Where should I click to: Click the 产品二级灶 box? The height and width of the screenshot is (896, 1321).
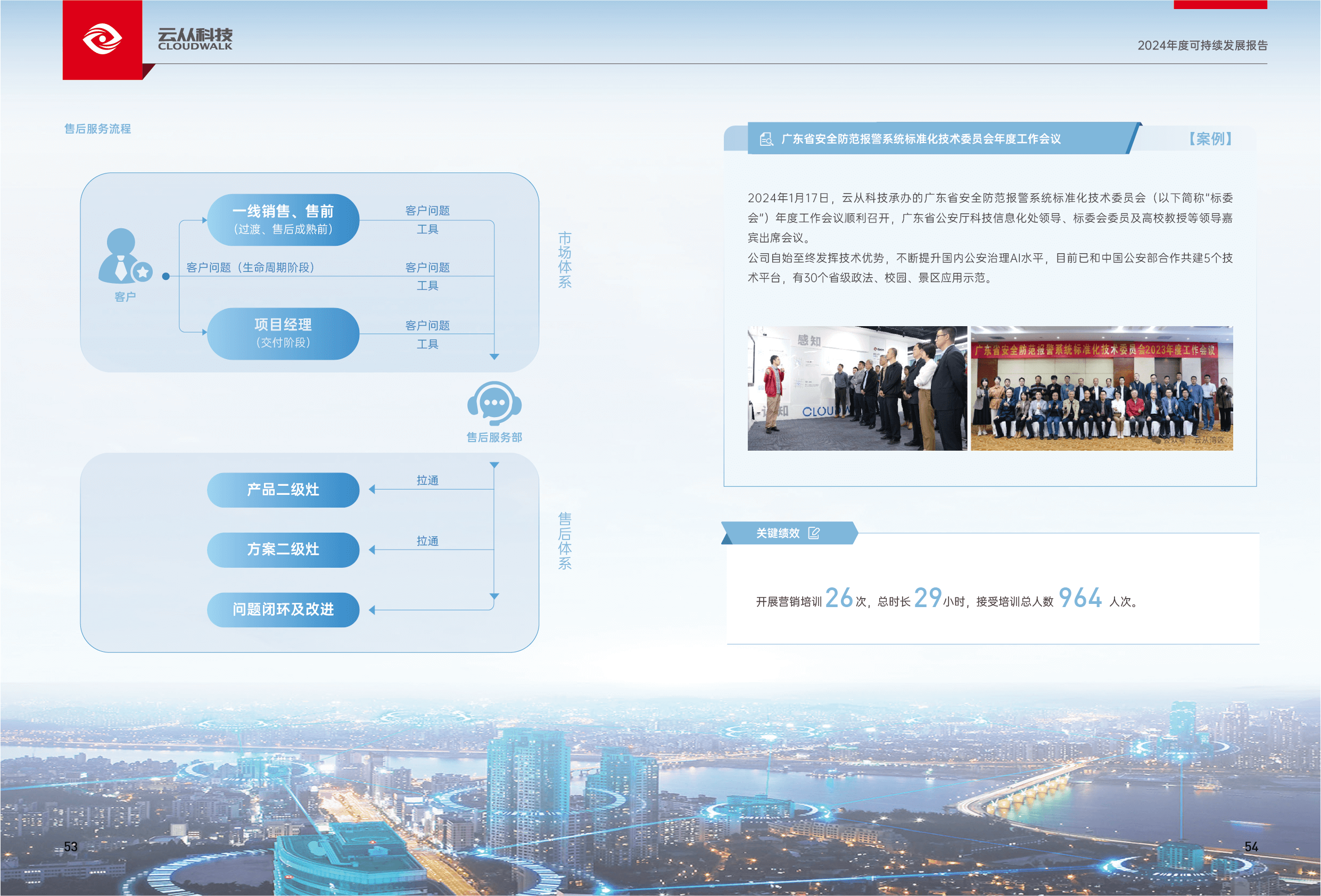coord(283,490)
